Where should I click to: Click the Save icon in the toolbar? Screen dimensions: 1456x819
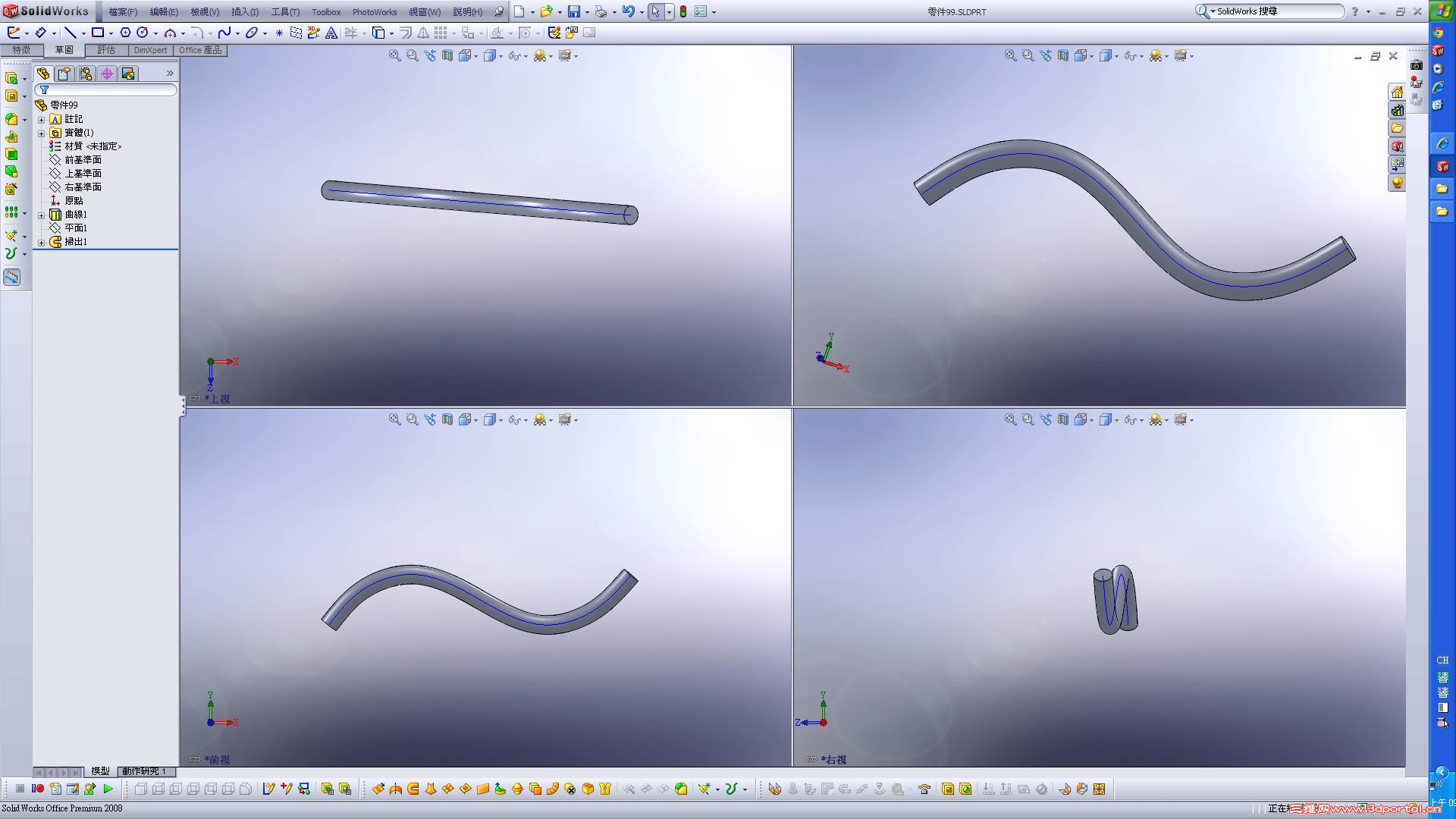[x=574, y=11]
